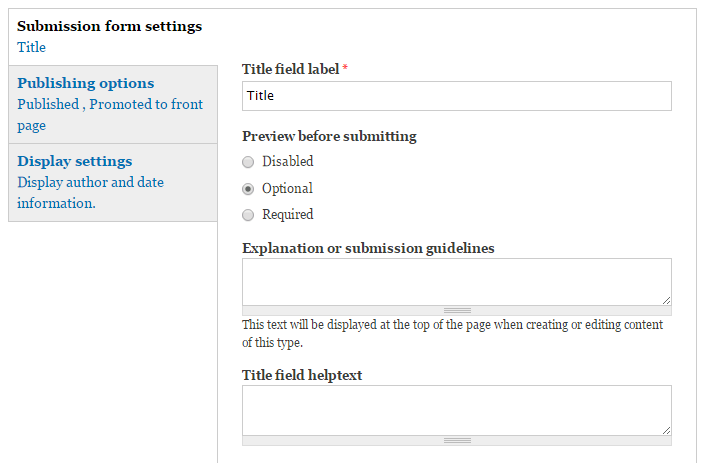Viewport: 705px width, 471px height.
Task: Click the 'Required' radio label text
Action: 287,215
